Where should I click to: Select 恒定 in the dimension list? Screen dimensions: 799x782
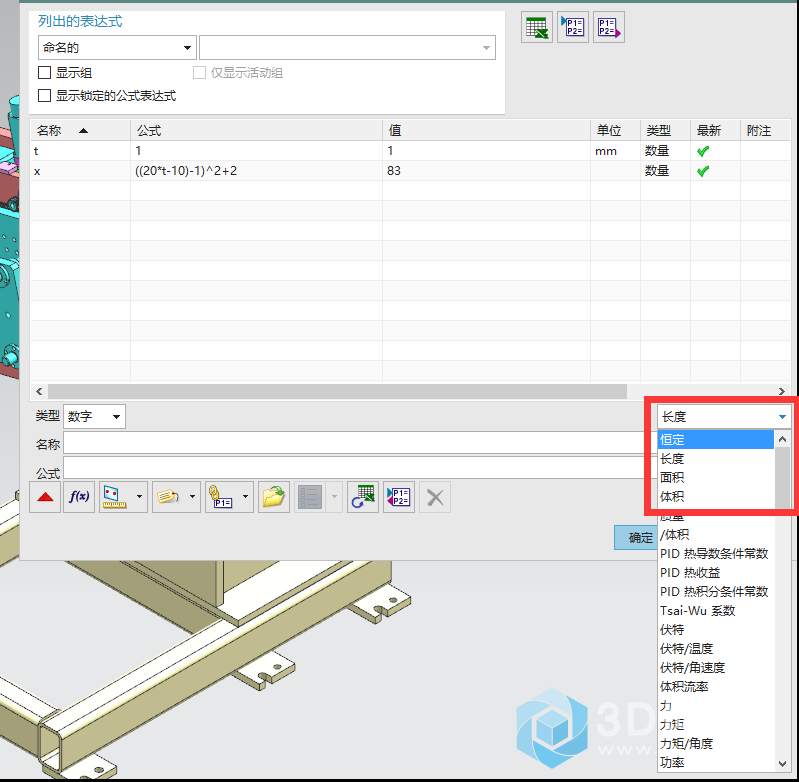coord(716,440)
